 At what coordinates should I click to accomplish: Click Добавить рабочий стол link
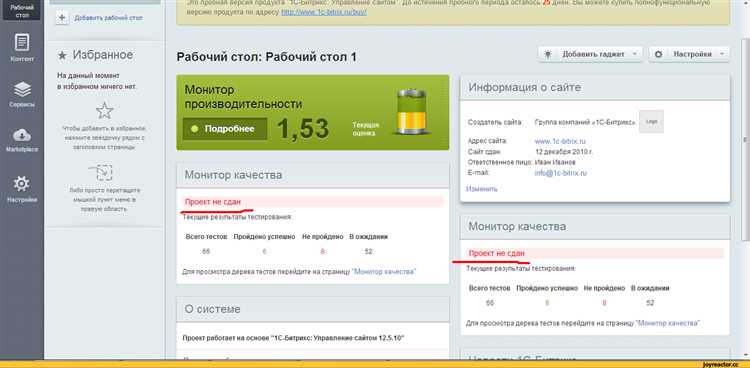109,18
